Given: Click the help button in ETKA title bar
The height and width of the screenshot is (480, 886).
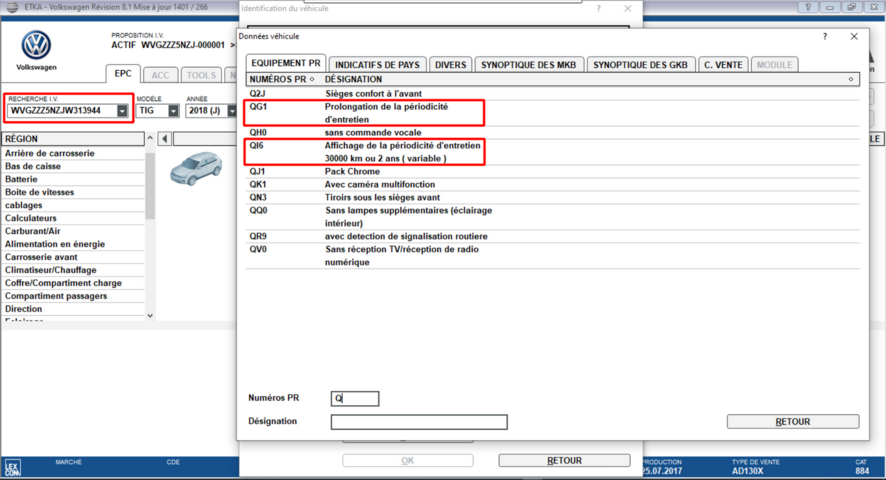Looking at the screenshot, I should pyautogui.click(x=808, y=7).
